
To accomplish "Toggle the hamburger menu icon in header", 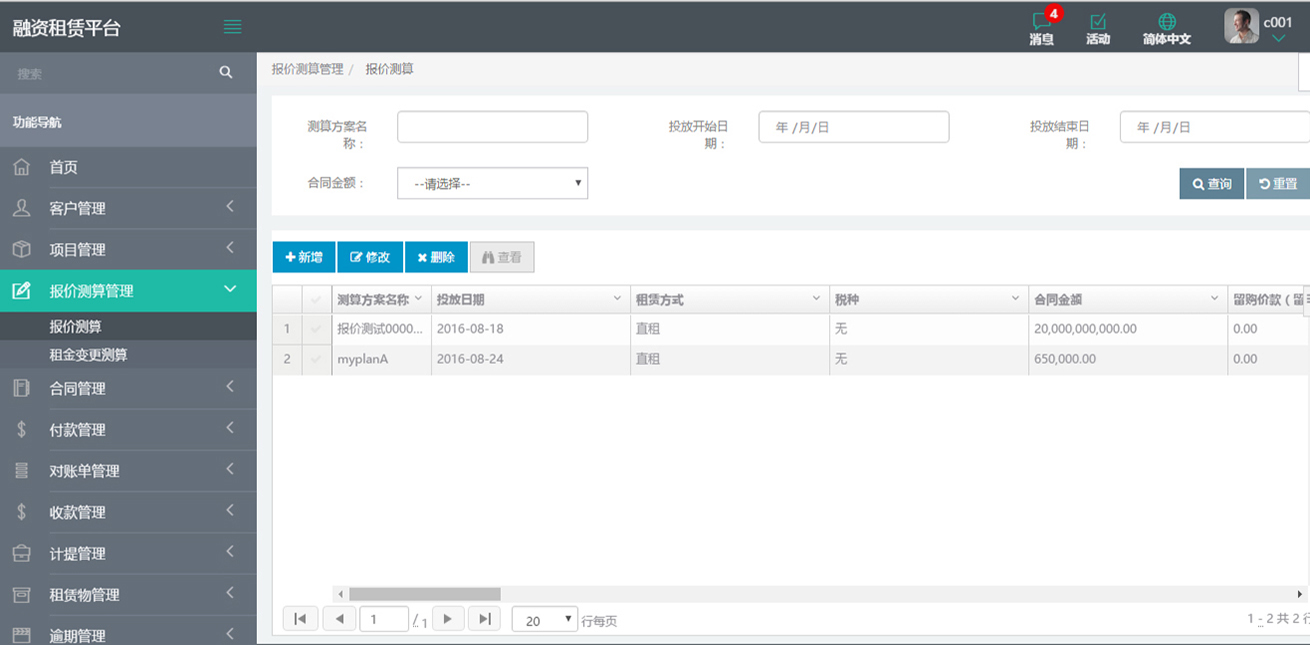I will (232, 27).
